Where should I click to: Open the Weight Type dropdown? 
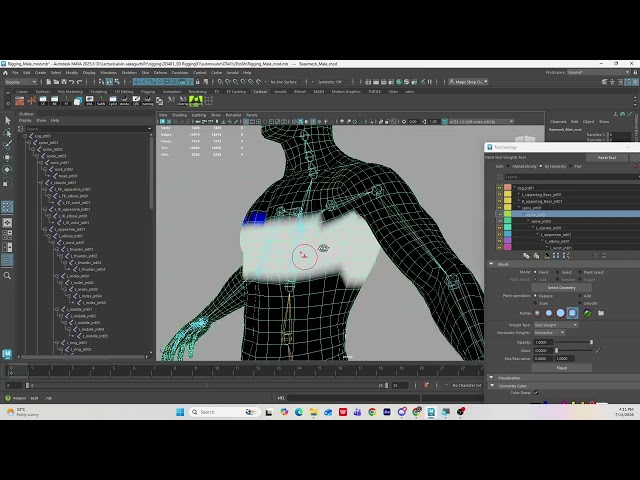(556, 325)
